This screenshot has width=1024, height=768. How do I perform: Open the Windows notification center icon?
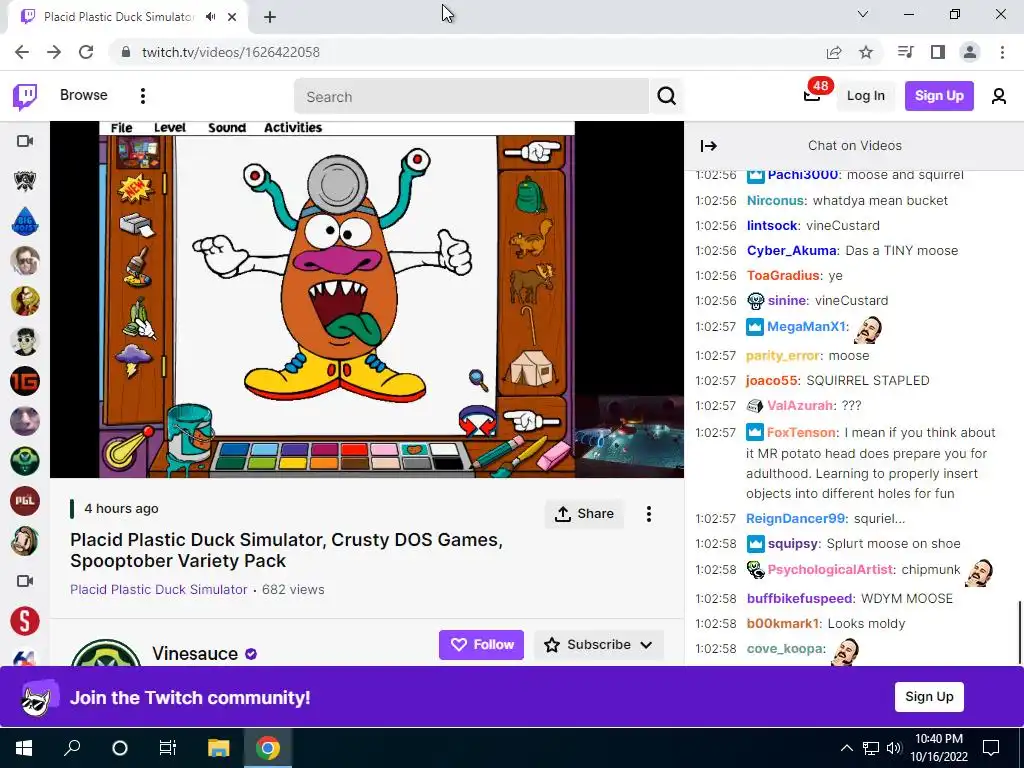point(991,748)
